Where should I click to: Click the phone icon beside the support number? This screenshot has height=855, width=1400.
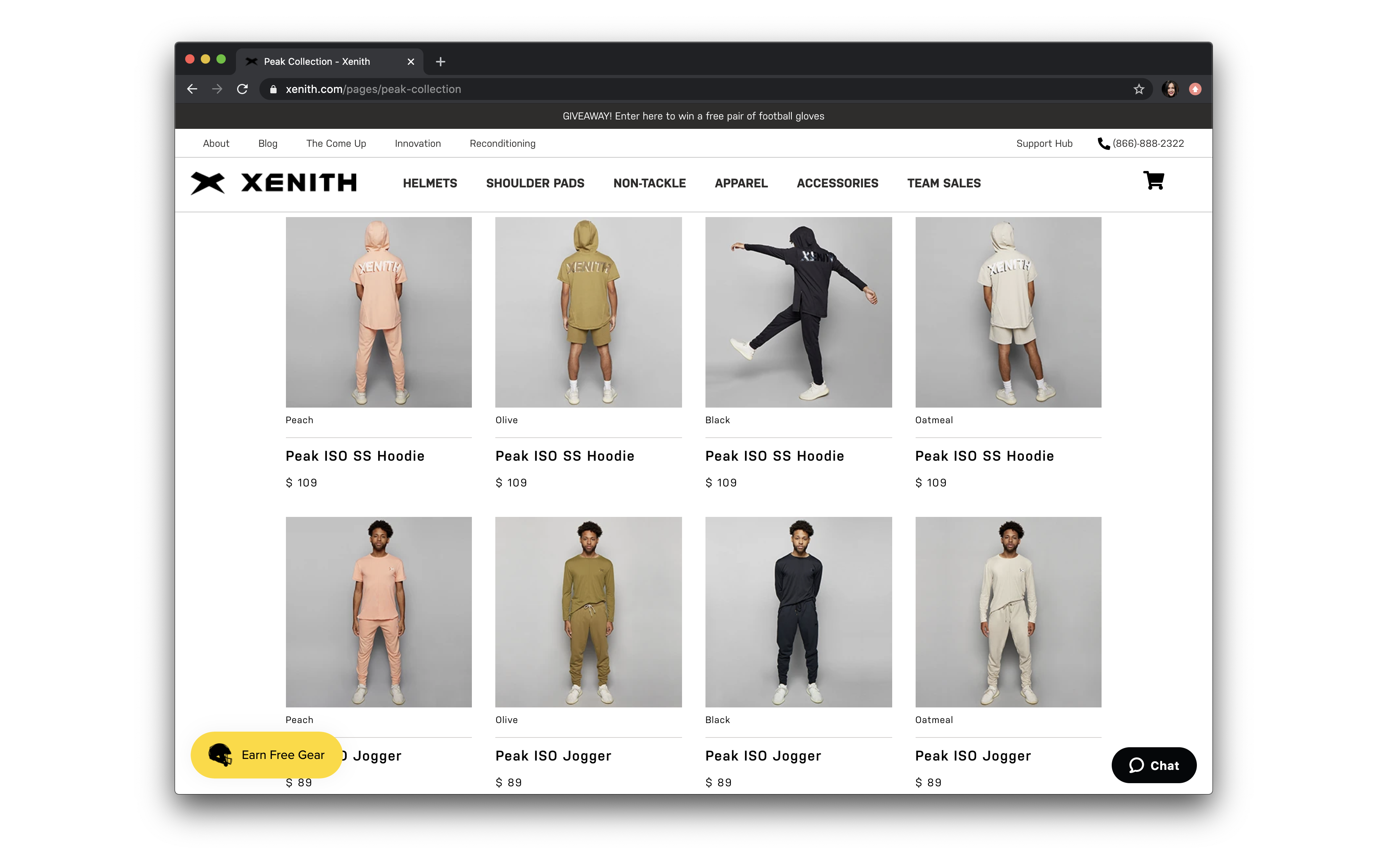click(1104, 144)
